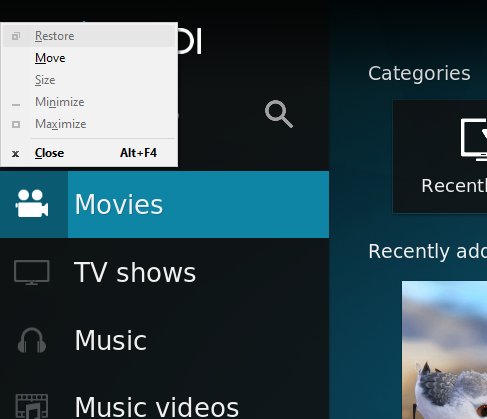Click the Music videos filmstrip icon
The image size is (487, 419).
point(32,407)
